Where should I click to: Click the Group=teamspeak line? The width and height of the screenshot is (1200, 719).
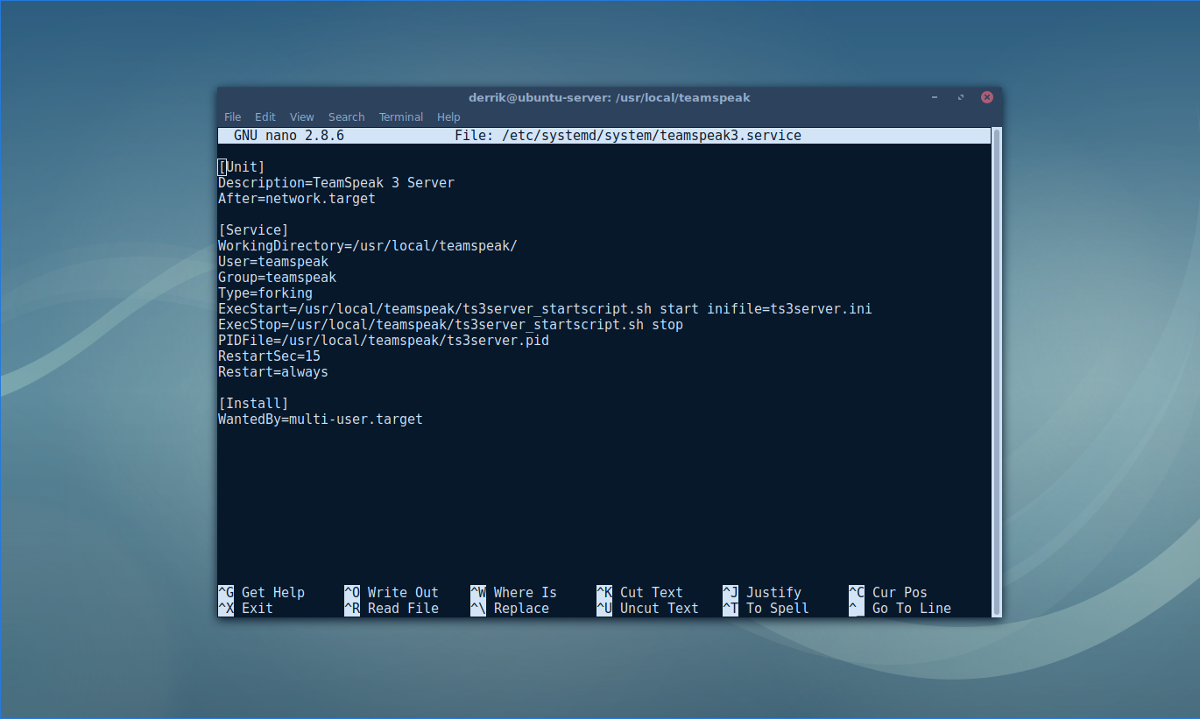click(277, 277)
